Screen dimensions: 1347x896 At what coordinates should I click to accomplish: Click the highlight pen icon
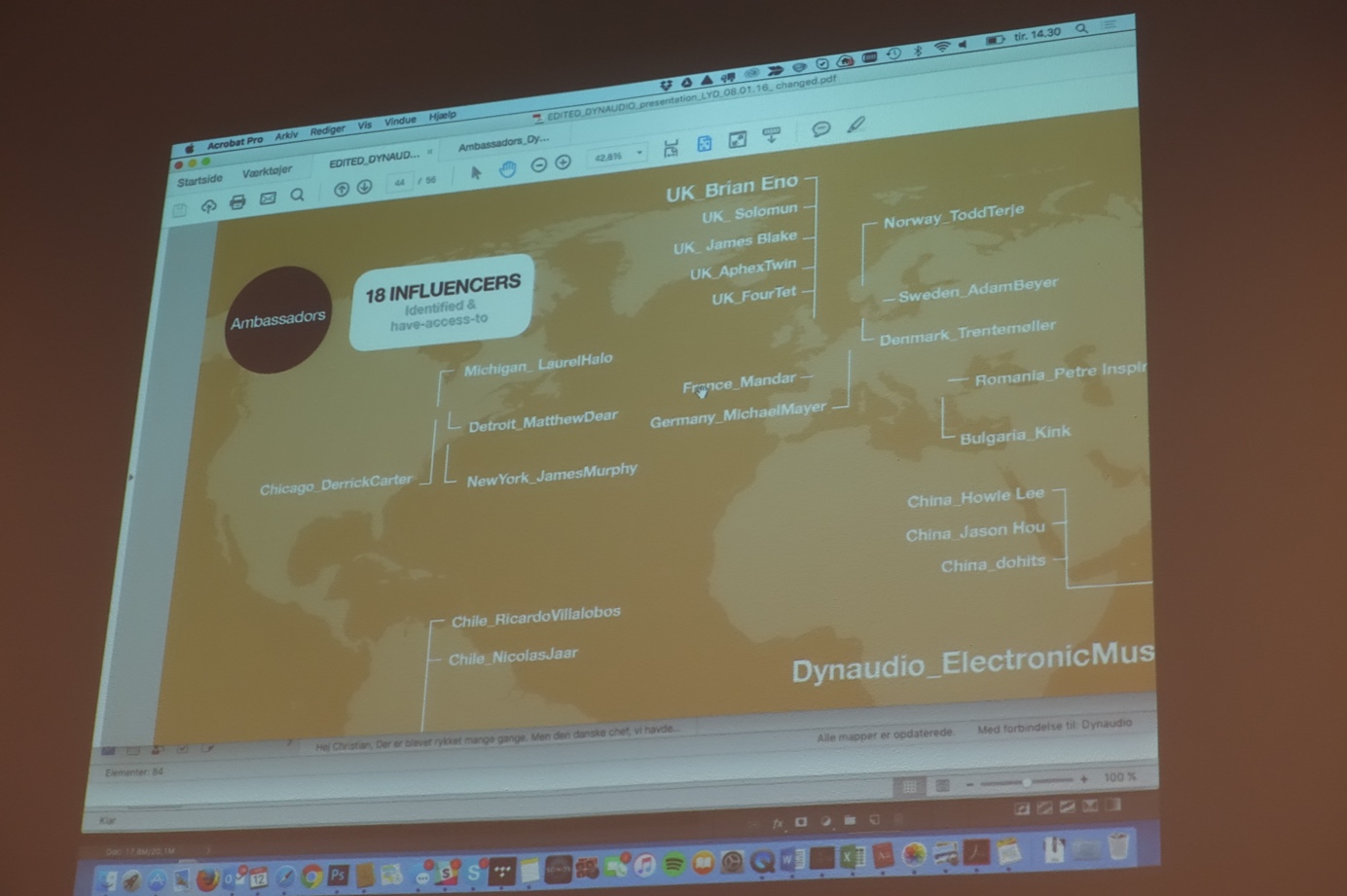pos(856,124)
